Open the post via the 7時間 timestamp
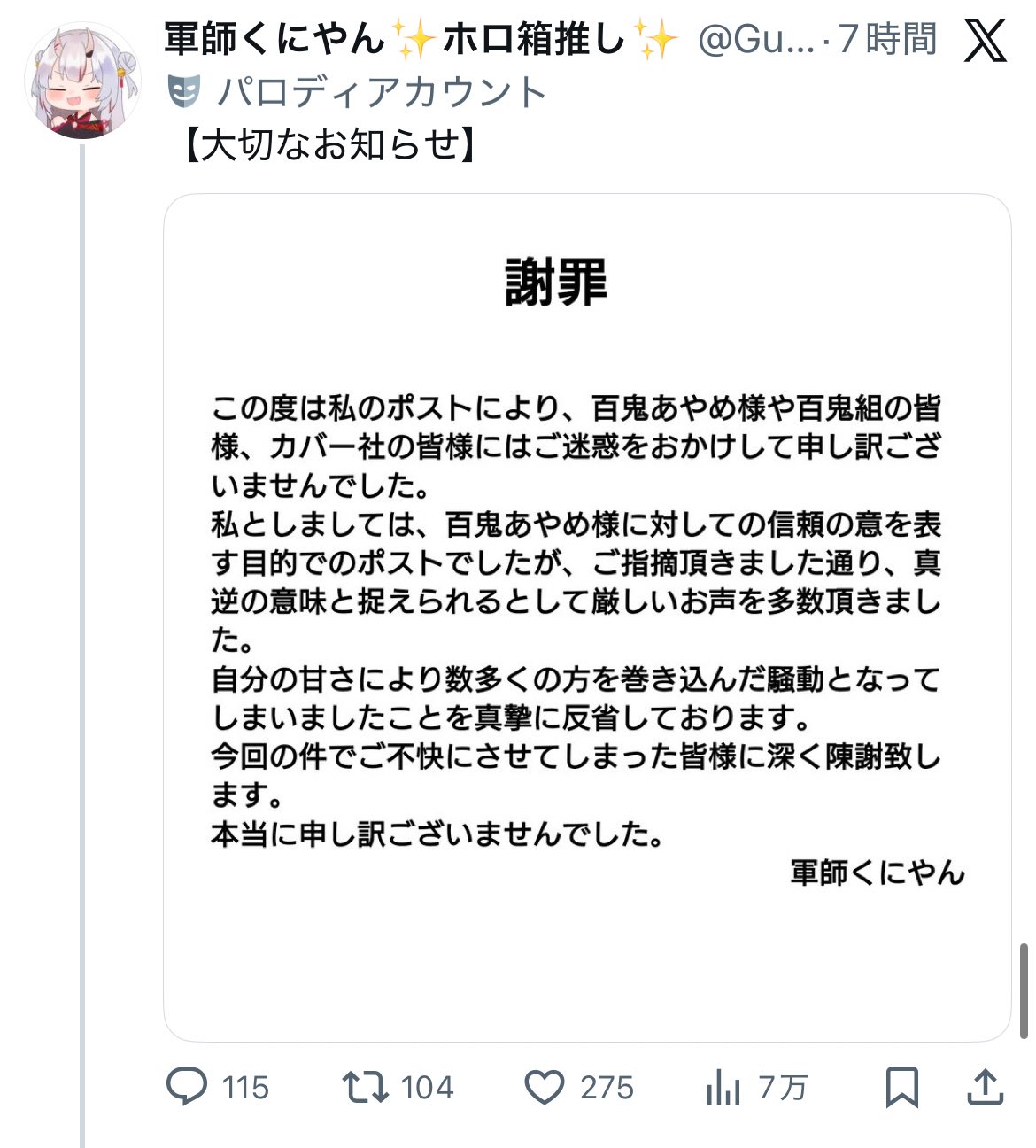Viewport: 1036px width, 1148px height. pos(888,40)
